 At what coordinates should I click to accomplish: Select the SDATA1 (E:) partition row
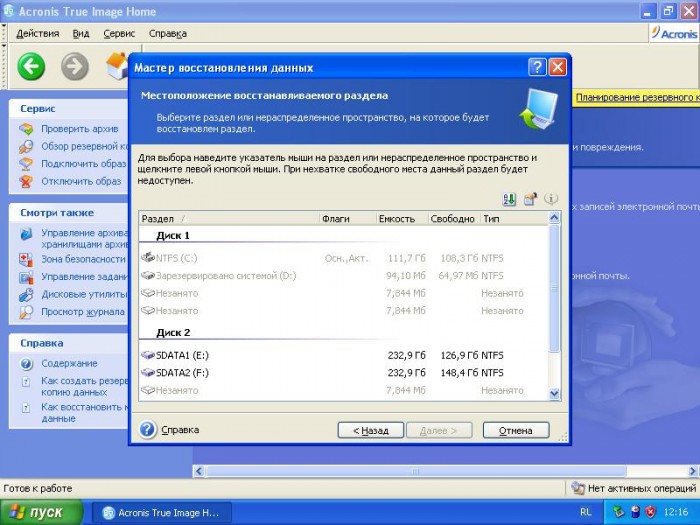pos(343,355)
